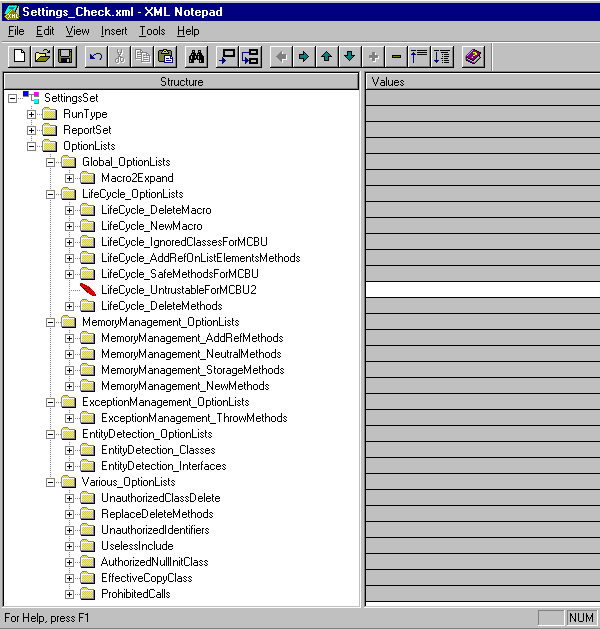Click the insert child element toolbar icon

[x=250, y=57]
